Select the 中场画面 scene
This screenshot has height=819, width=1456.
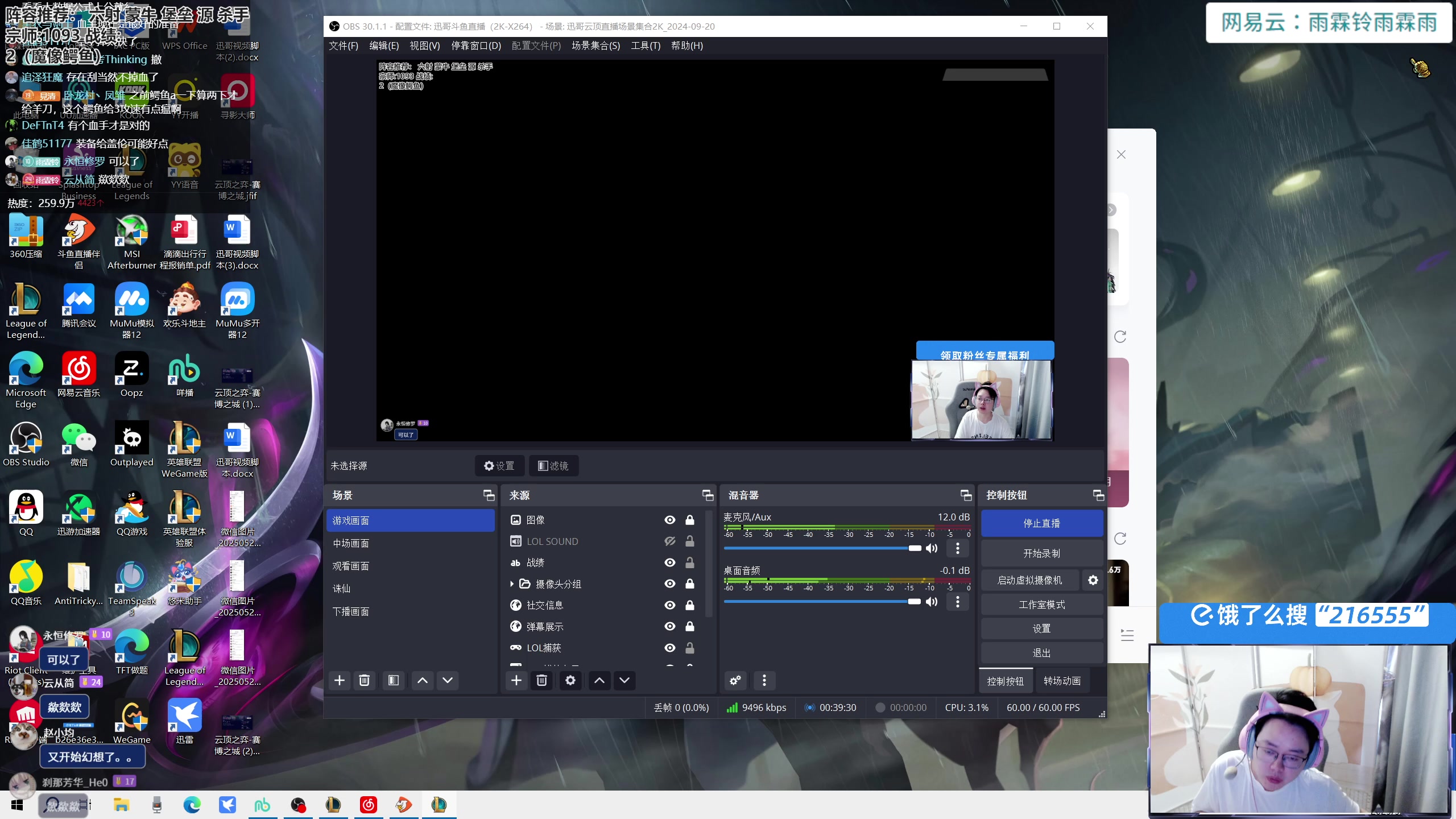coord(410,543)
